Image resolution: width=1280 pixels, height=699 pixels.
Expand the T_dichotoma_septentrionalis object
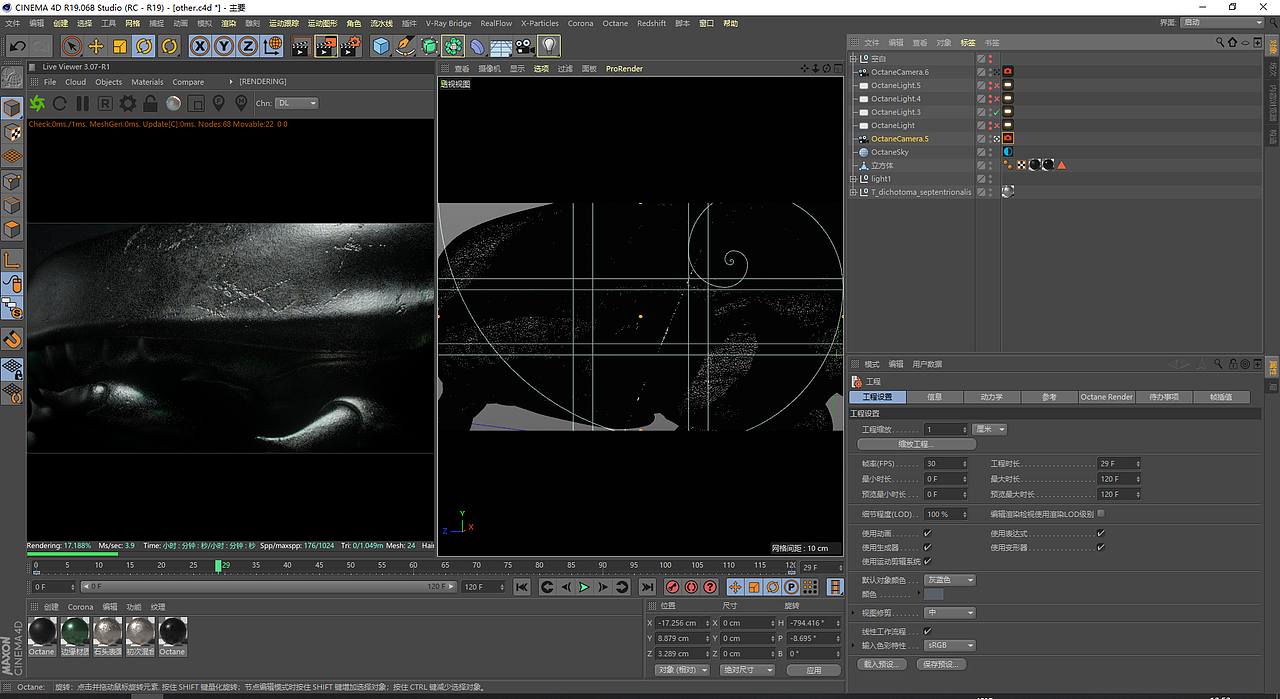(x=854, y=192)
